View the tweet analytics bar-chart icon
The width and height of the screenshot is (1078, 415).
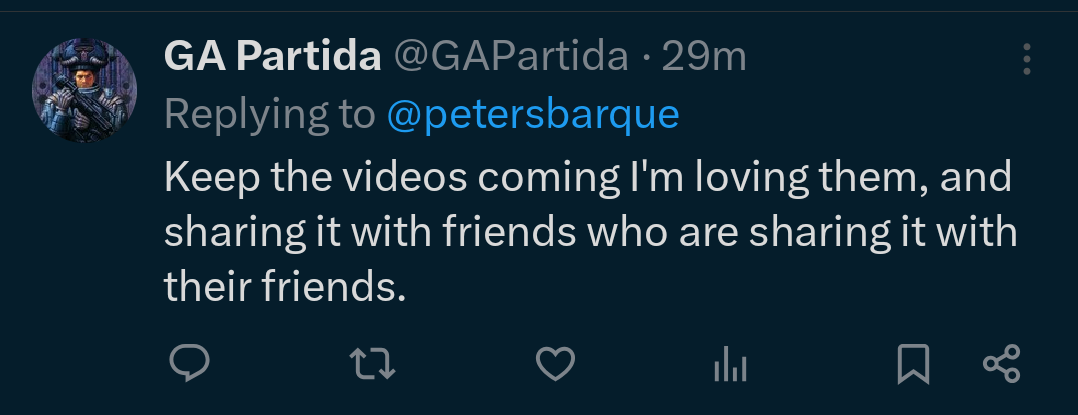(731, 366)
